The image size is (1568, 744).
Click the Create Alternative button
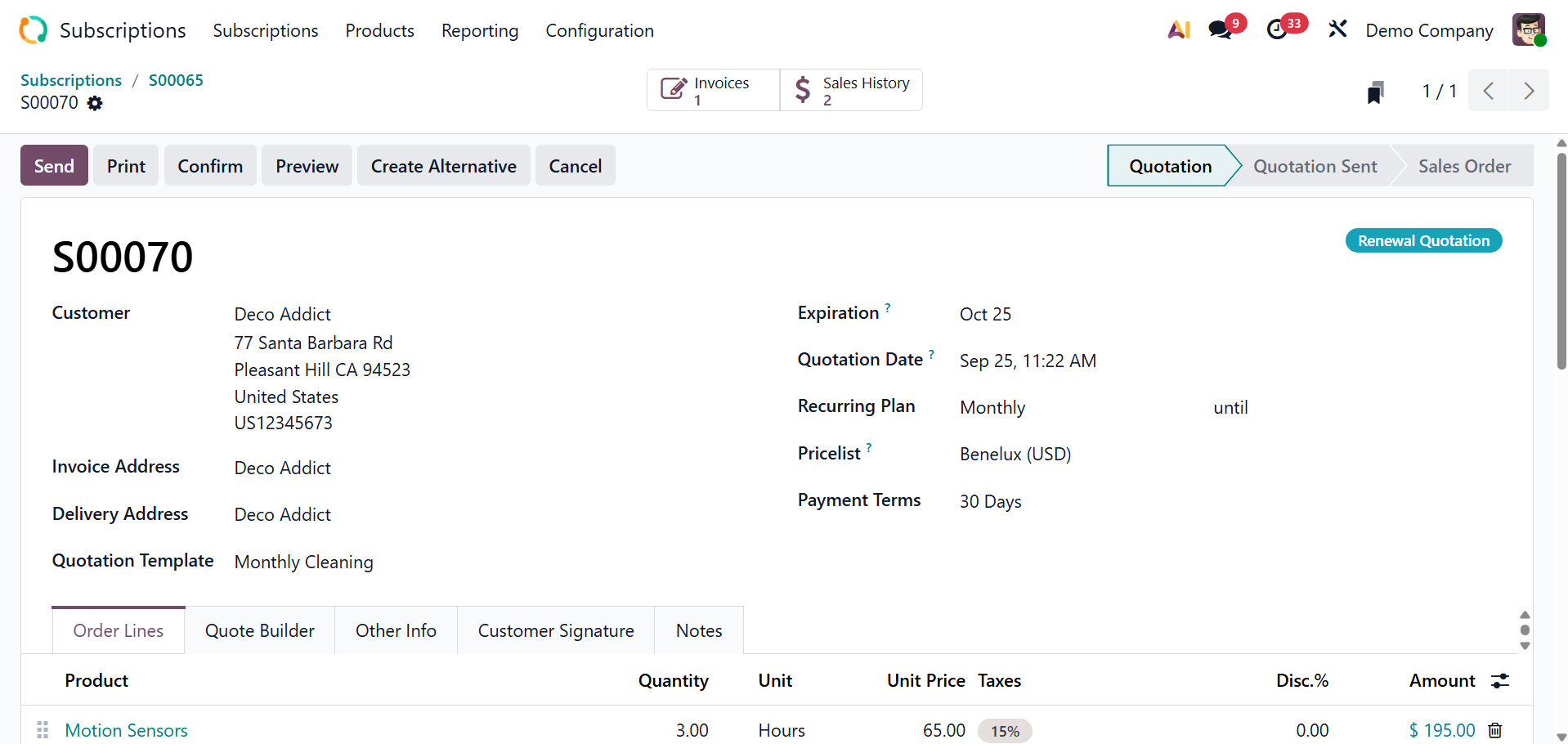[x=443, y=166]
